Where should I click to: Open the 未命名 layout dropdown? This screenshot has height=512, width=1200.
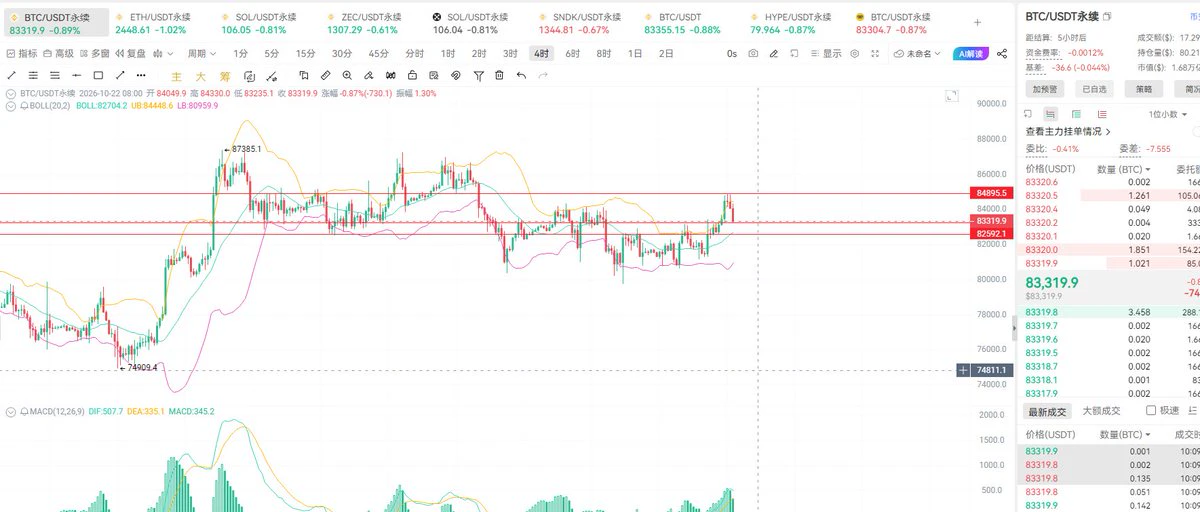[x=917, y=54]
